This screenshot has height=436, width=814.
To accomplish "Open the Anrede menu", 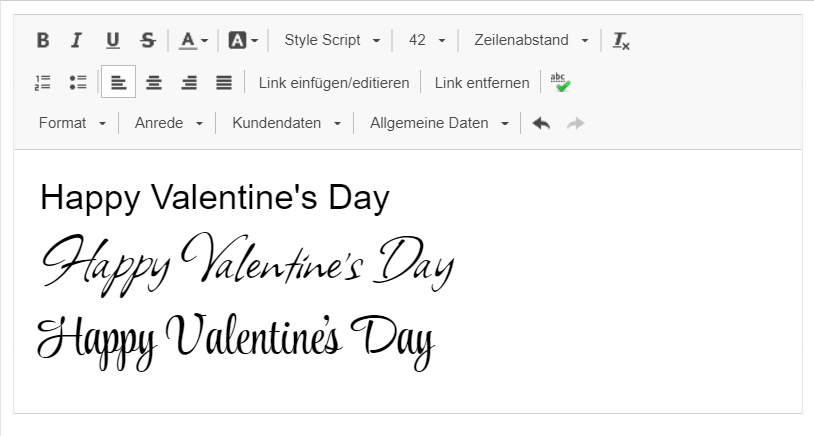I will [169, 123].
